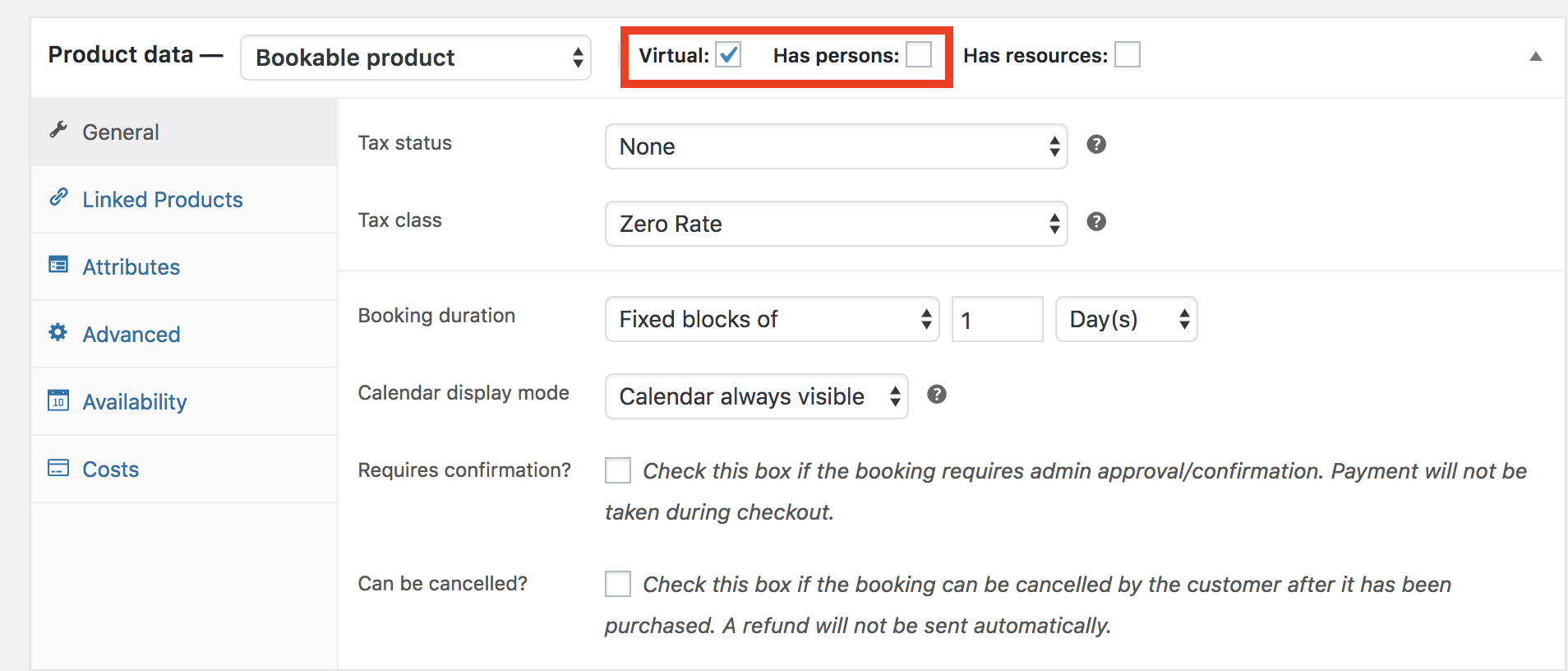Tick the Has resources checkbox

1127,55
